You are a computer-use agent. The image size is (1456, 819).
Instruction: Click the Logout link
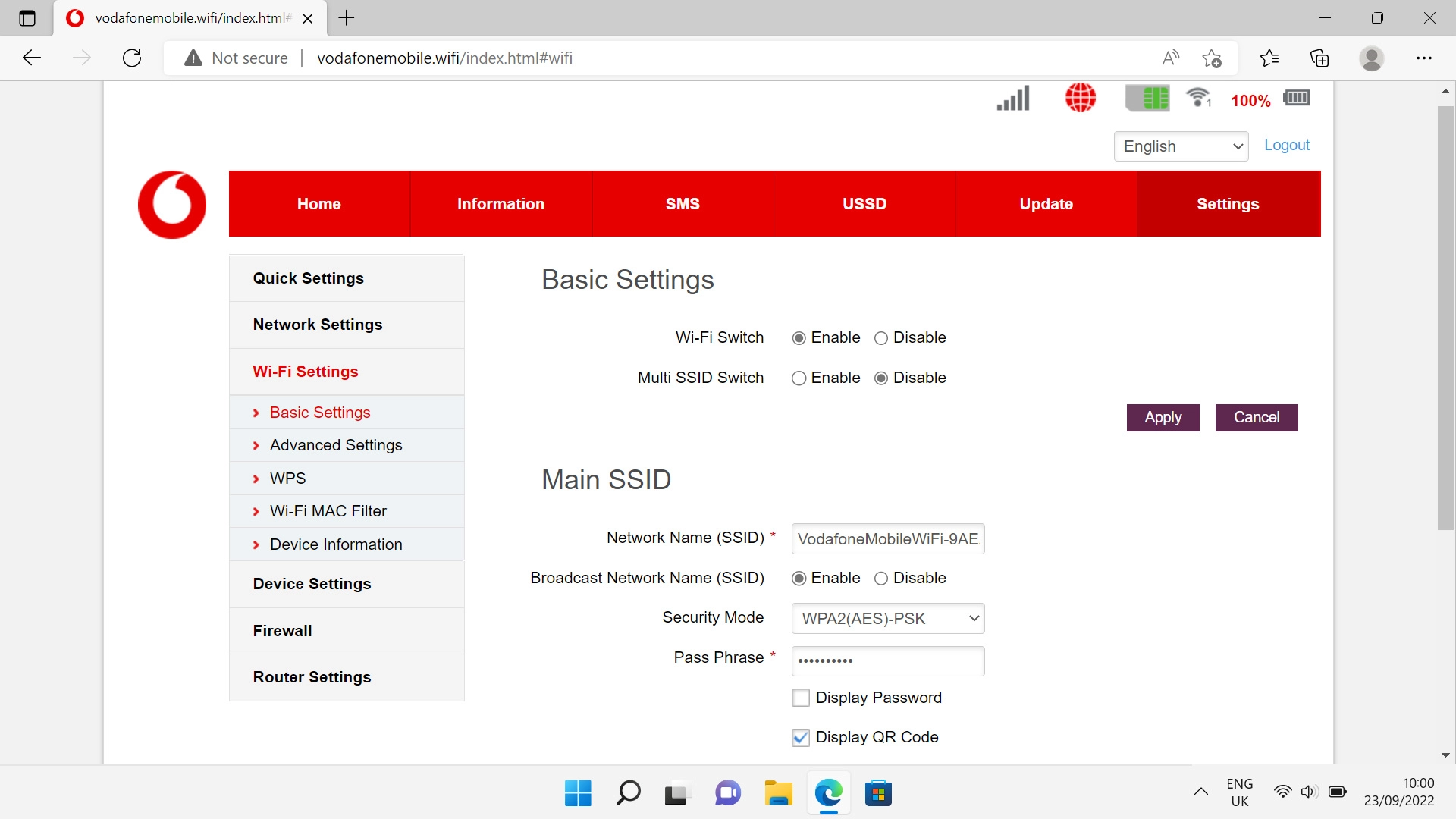click(x=1286, y=145)
